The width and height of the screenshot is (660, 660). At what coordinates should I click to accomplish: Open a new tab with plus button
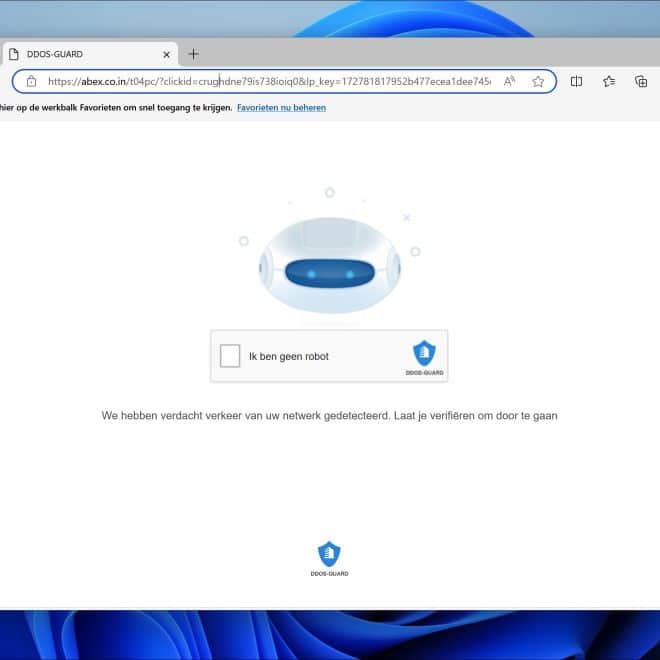pyautogui.click(x=193, y=54)
